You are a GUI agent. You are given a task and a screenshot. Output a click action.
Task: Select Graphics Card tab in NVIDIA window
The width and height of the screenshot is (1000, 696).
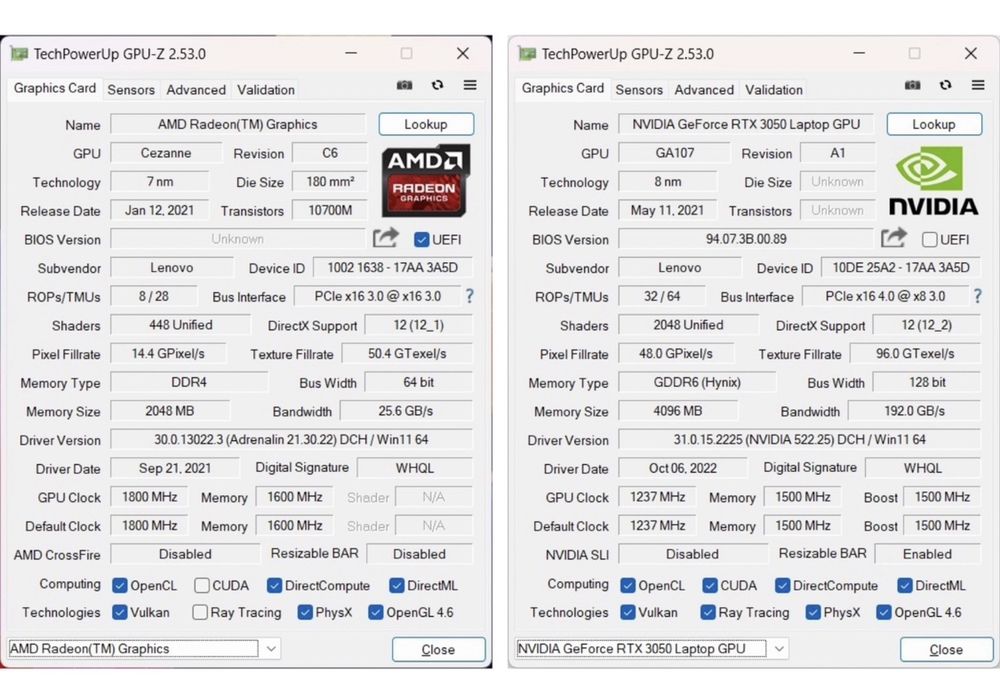click(563, 88)
